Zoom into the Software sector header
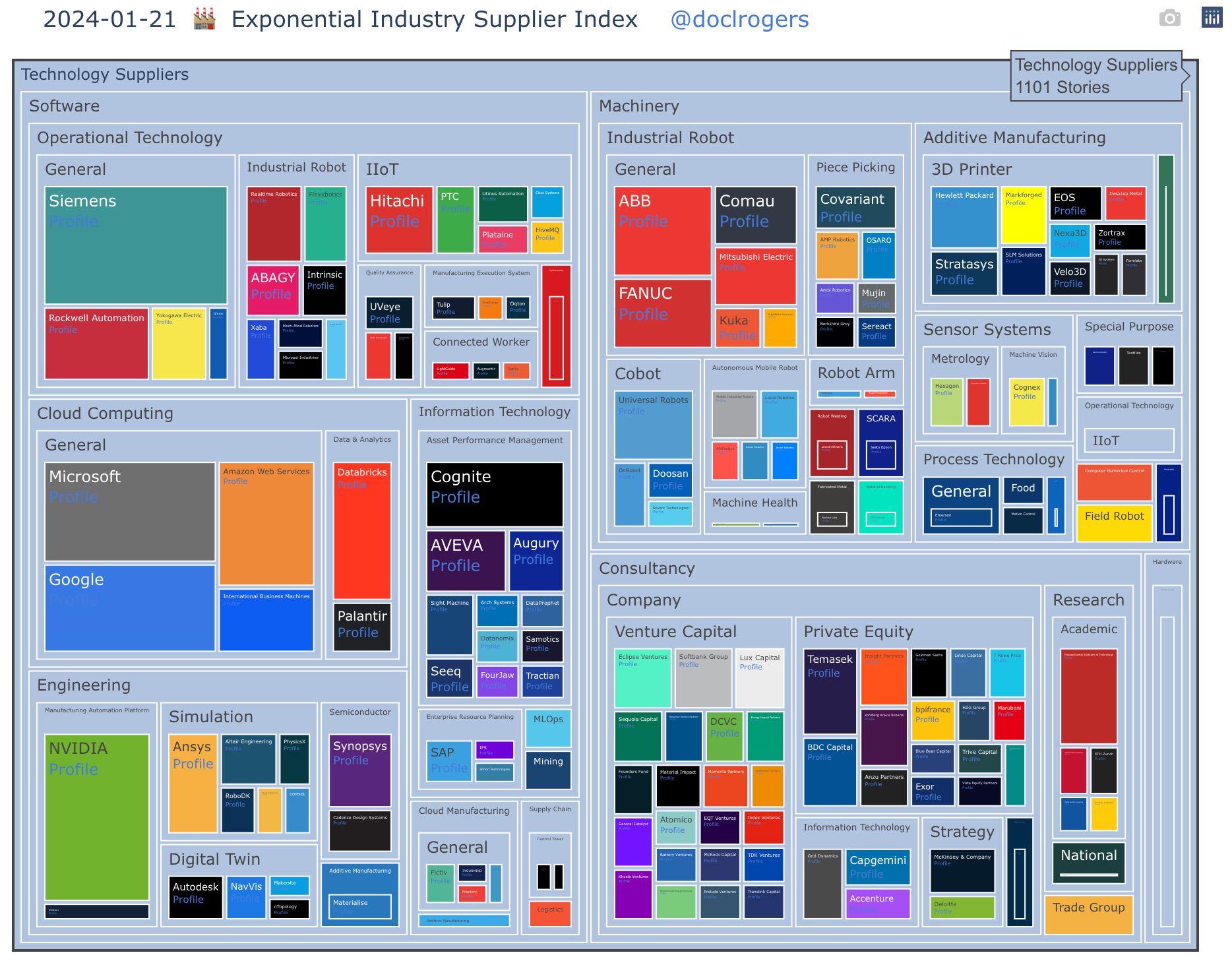This screenshot has width=1232, height=959. click(x=64, y=106)
